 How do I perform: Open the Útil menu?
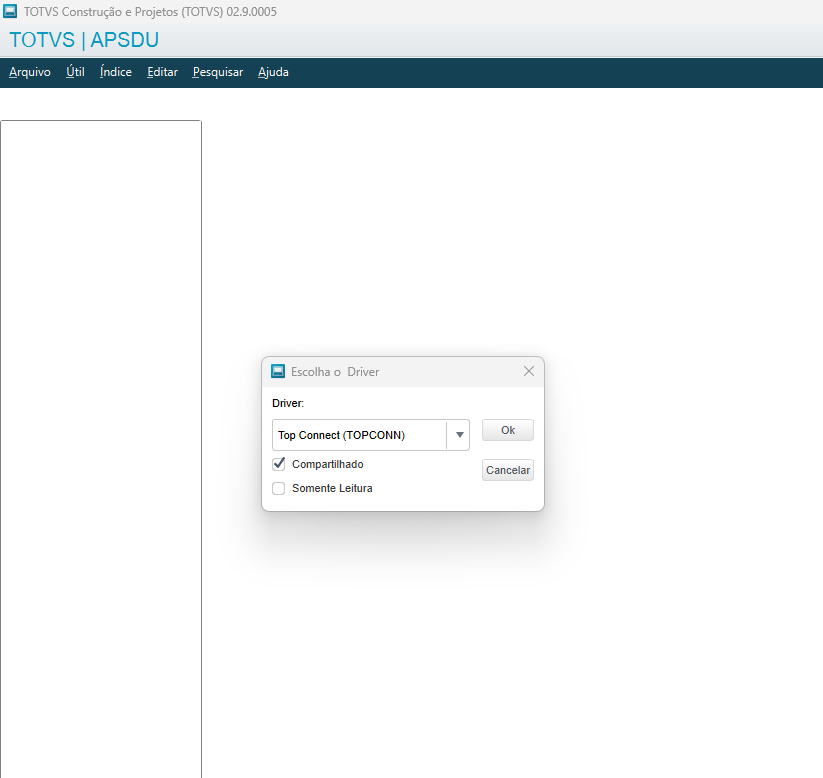(75, 72)
